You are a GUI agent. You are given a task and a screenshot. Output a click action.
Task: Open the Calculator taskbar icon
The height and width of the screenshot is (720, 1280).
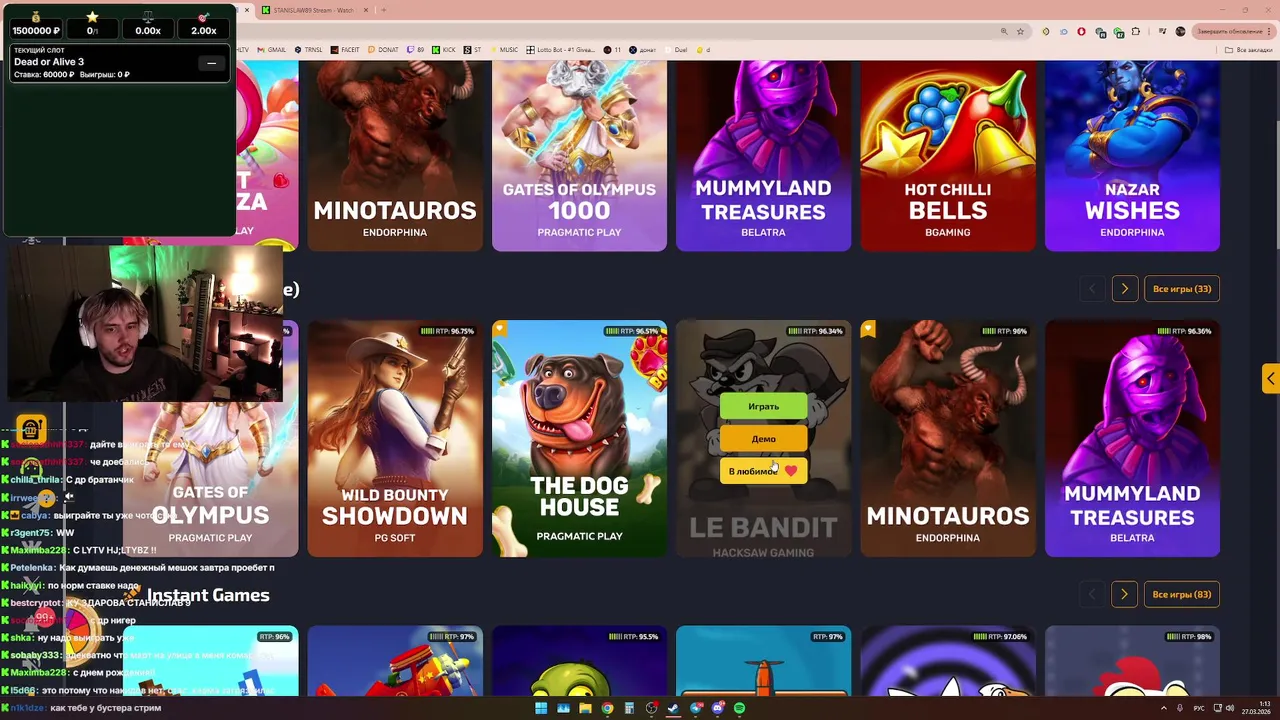pyautogui.click(x=629, y=708)
